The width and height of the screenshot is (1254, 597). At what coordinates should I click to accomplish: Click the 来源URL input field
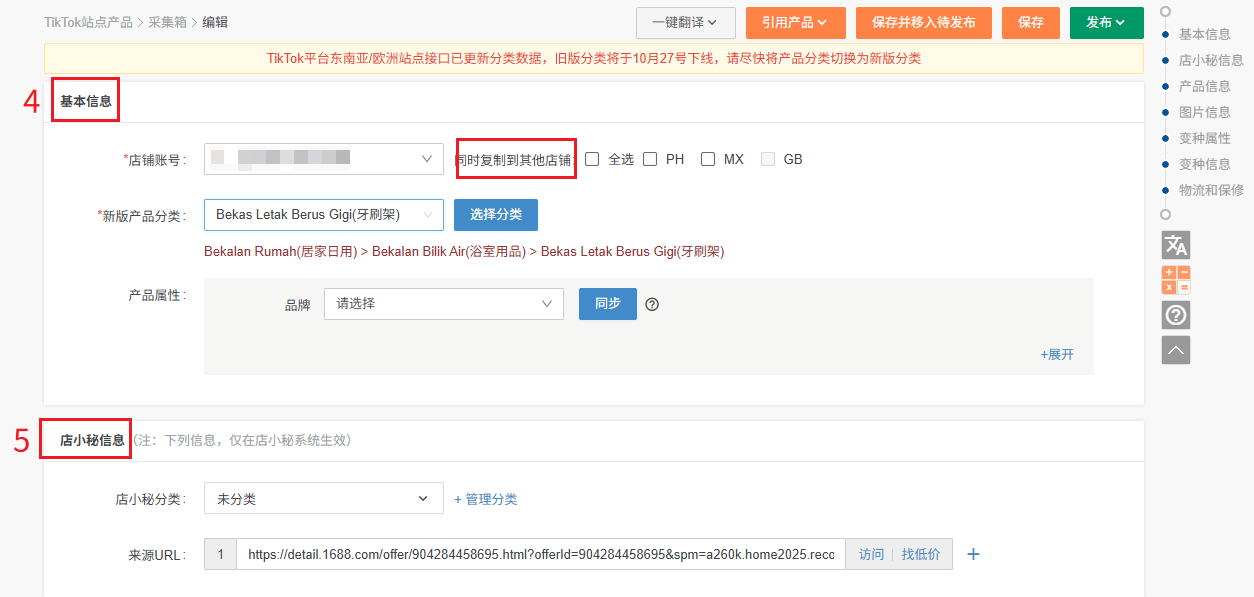540,554
